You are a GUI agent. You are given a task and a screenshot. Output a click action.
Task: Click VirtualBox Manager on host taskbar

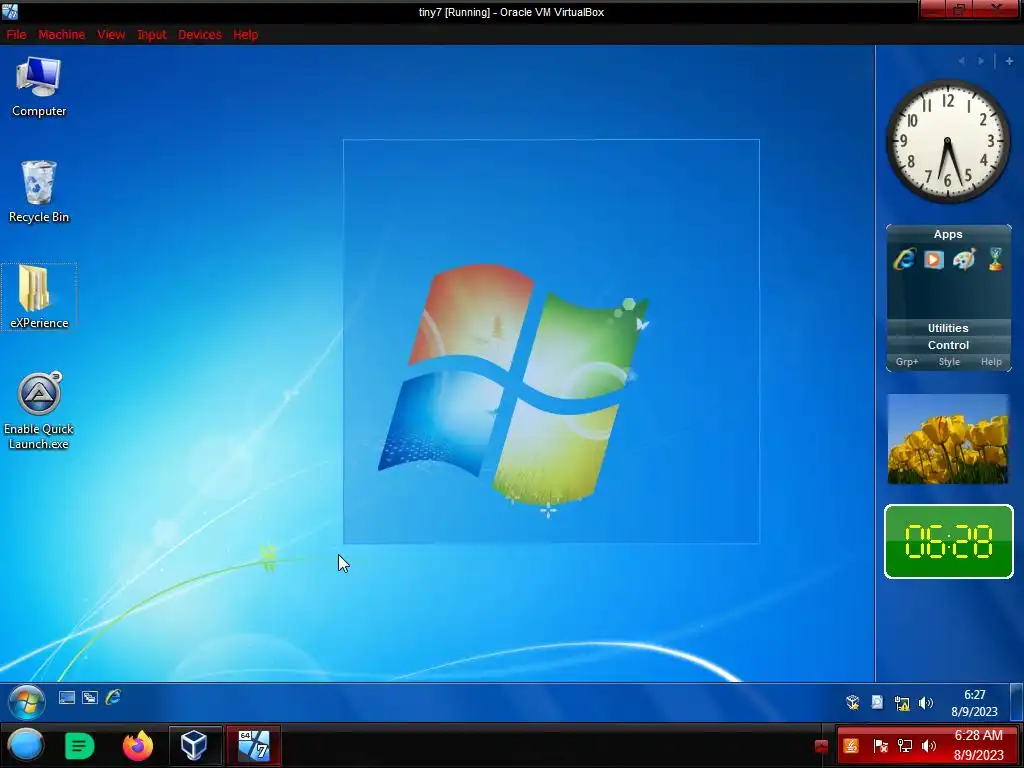[x=194, y=745]
